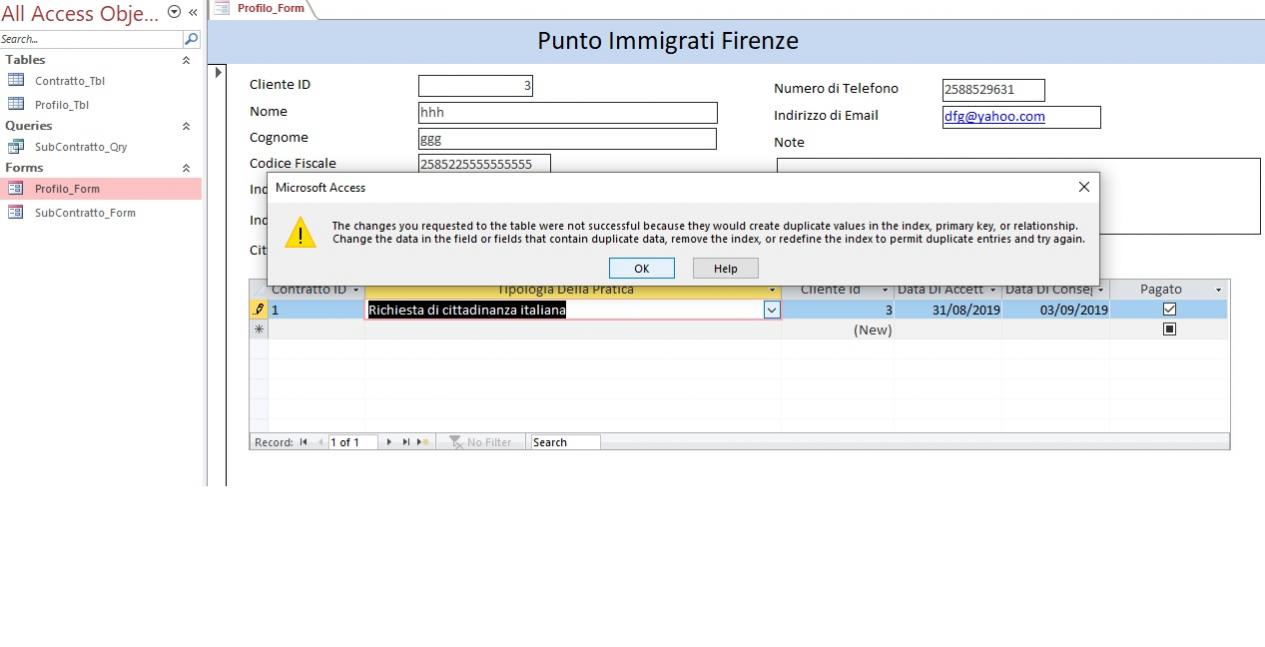
Task: Open SubContratto_Qry in the navigation pane
Action: (x=81, y=146)
